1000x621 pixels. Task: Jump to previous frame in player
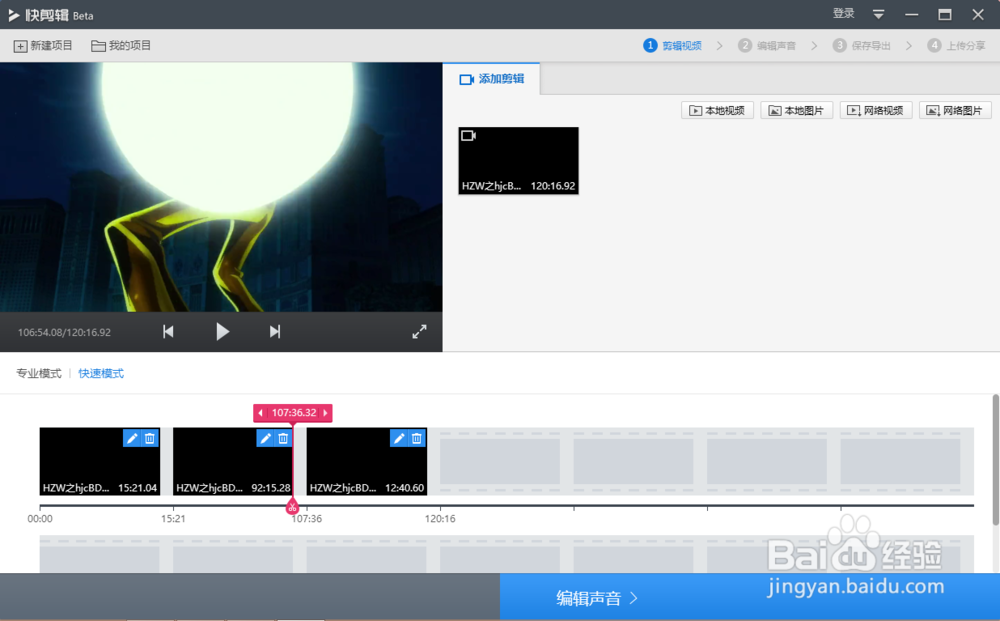pos(168,332)
